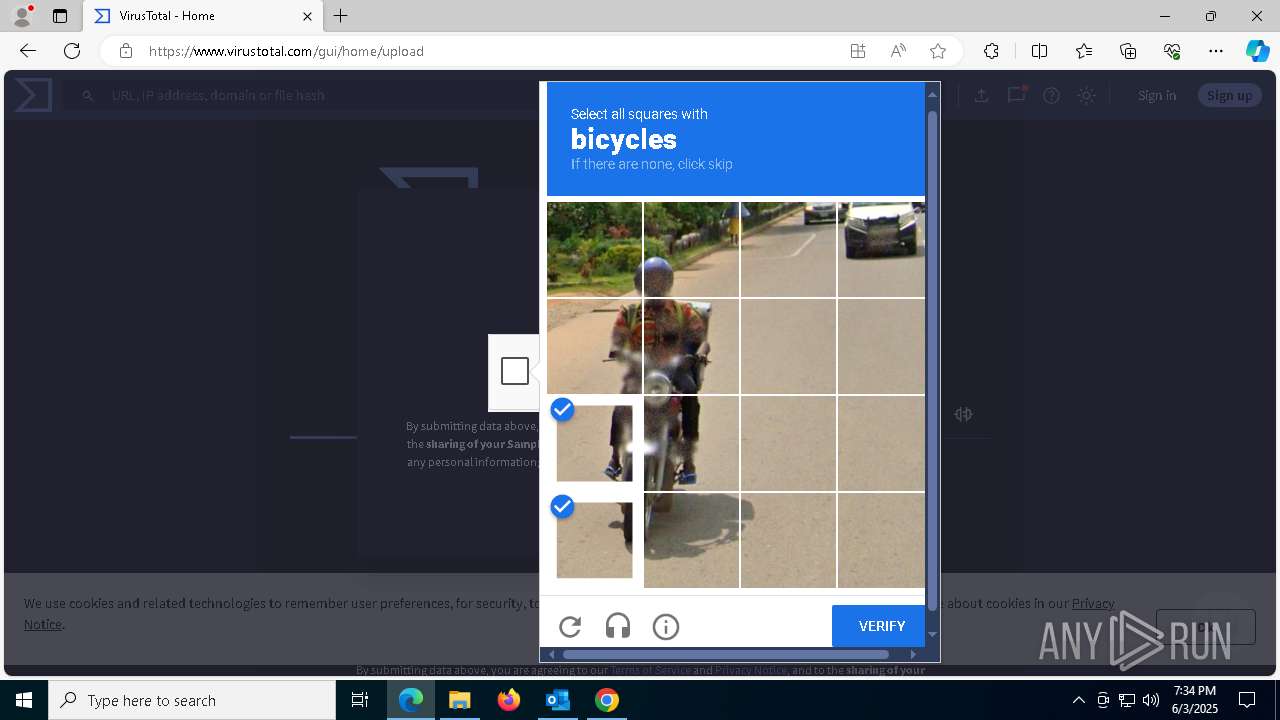The height and width of the screenshot is (720, 1280).
Task: Open a new browser tab
Action: 341,16
